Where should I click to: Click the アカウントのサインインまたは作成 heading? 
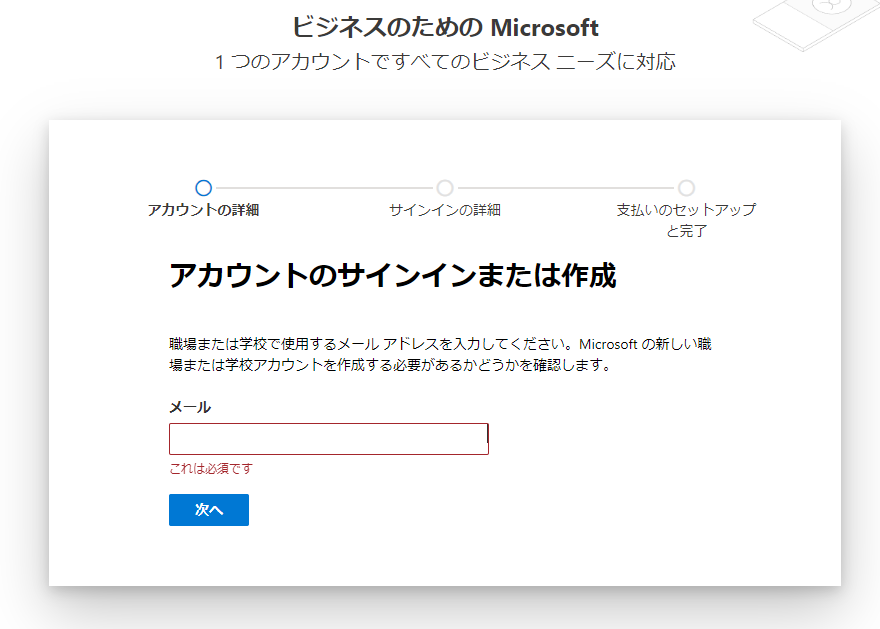pos(393,276)
